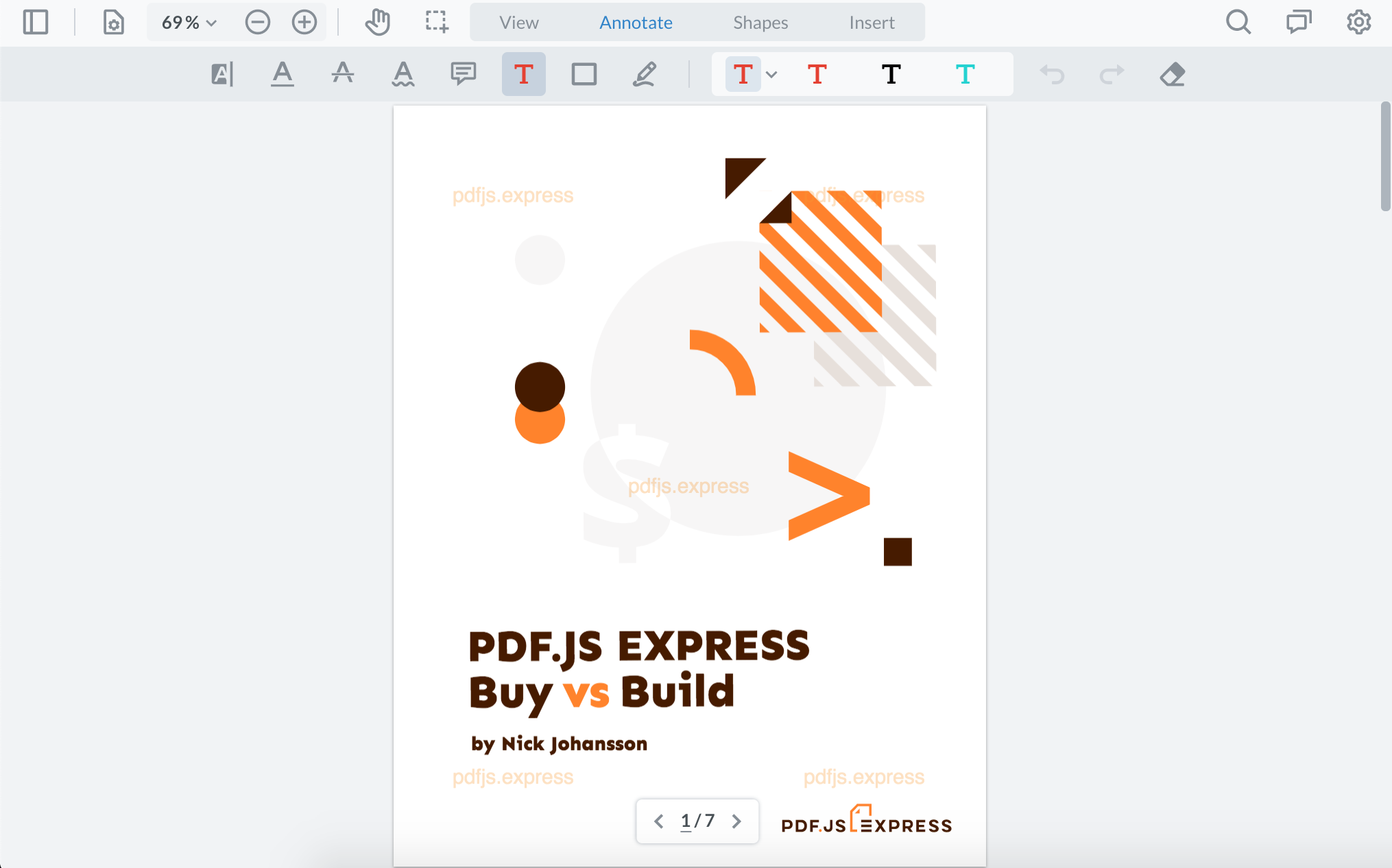Open the document search
1392x868 pixels.
(x=1238, y=23)
